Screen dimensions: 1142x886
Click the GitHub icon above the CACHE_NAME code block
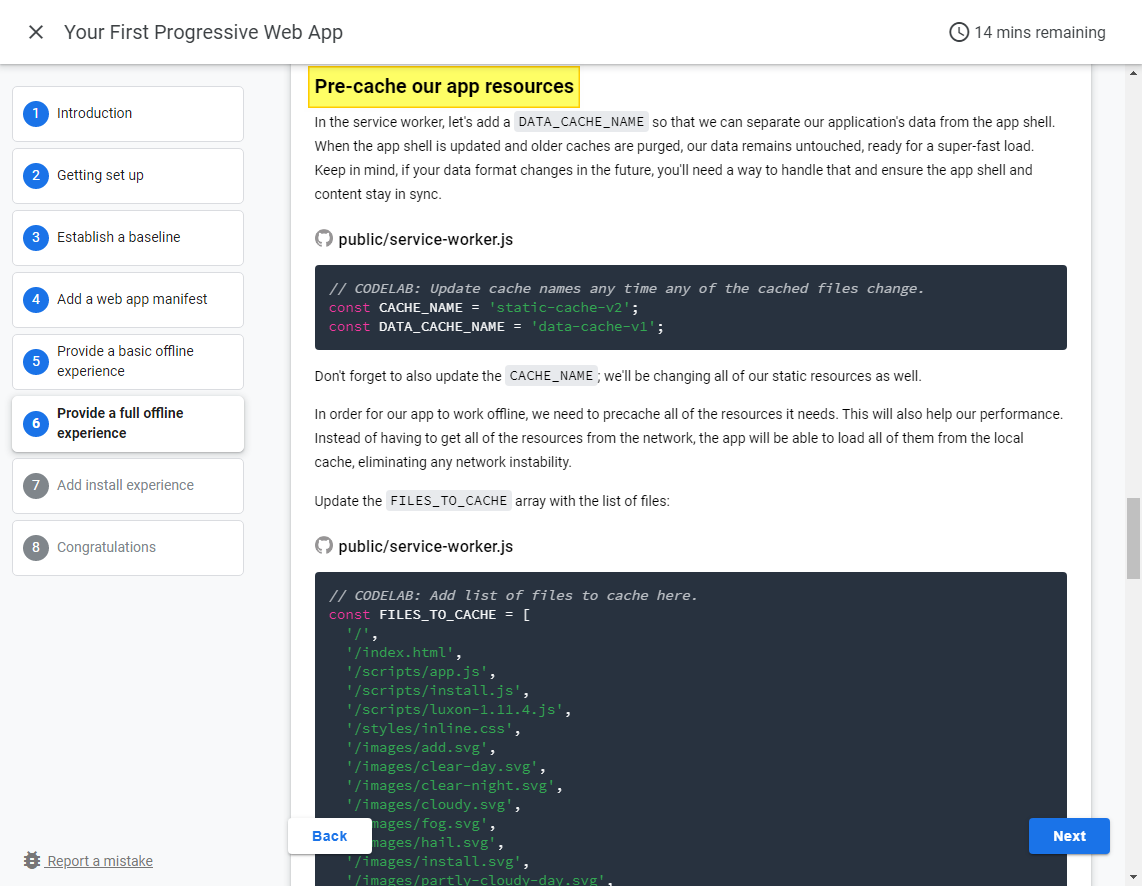pos(323,239)
